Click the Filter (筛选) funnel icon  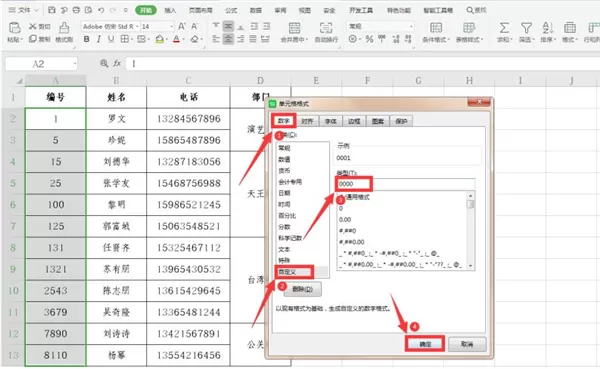tap(527, 28)
